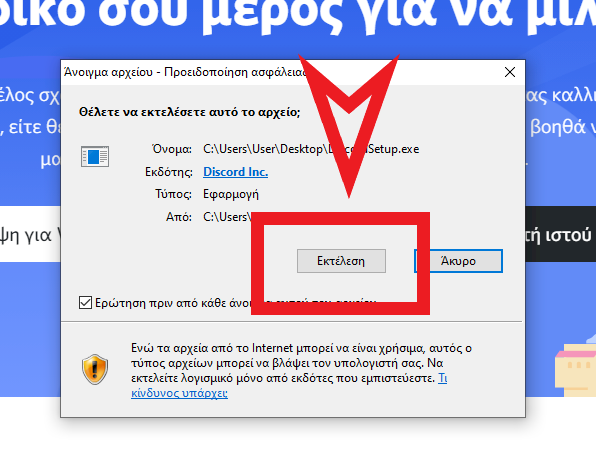Screen dimensions: 596x462
Task: Click the dark ιστού browser button behind dialog
Action: 561,234
